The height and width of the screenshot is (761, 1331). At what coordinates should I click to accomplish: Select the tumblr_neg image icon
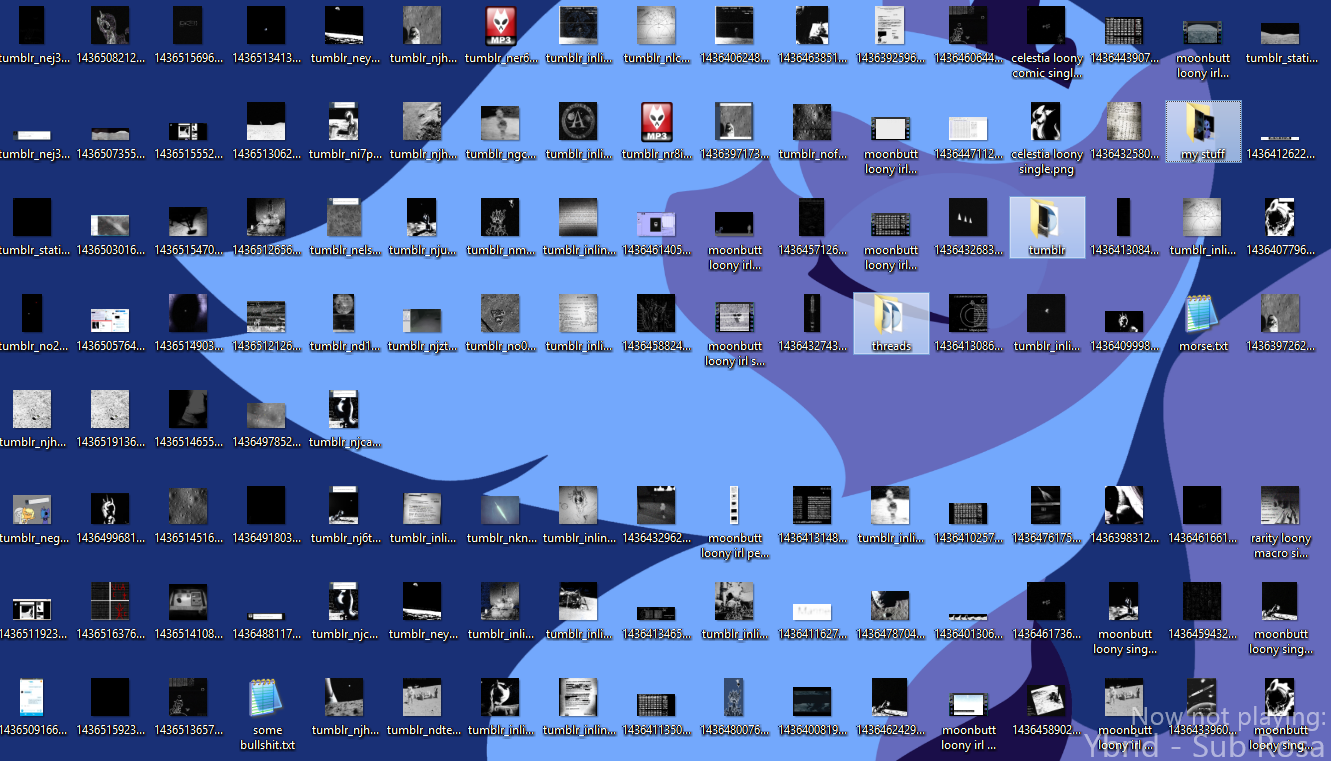pyautogui.click(x=33, y=508)
